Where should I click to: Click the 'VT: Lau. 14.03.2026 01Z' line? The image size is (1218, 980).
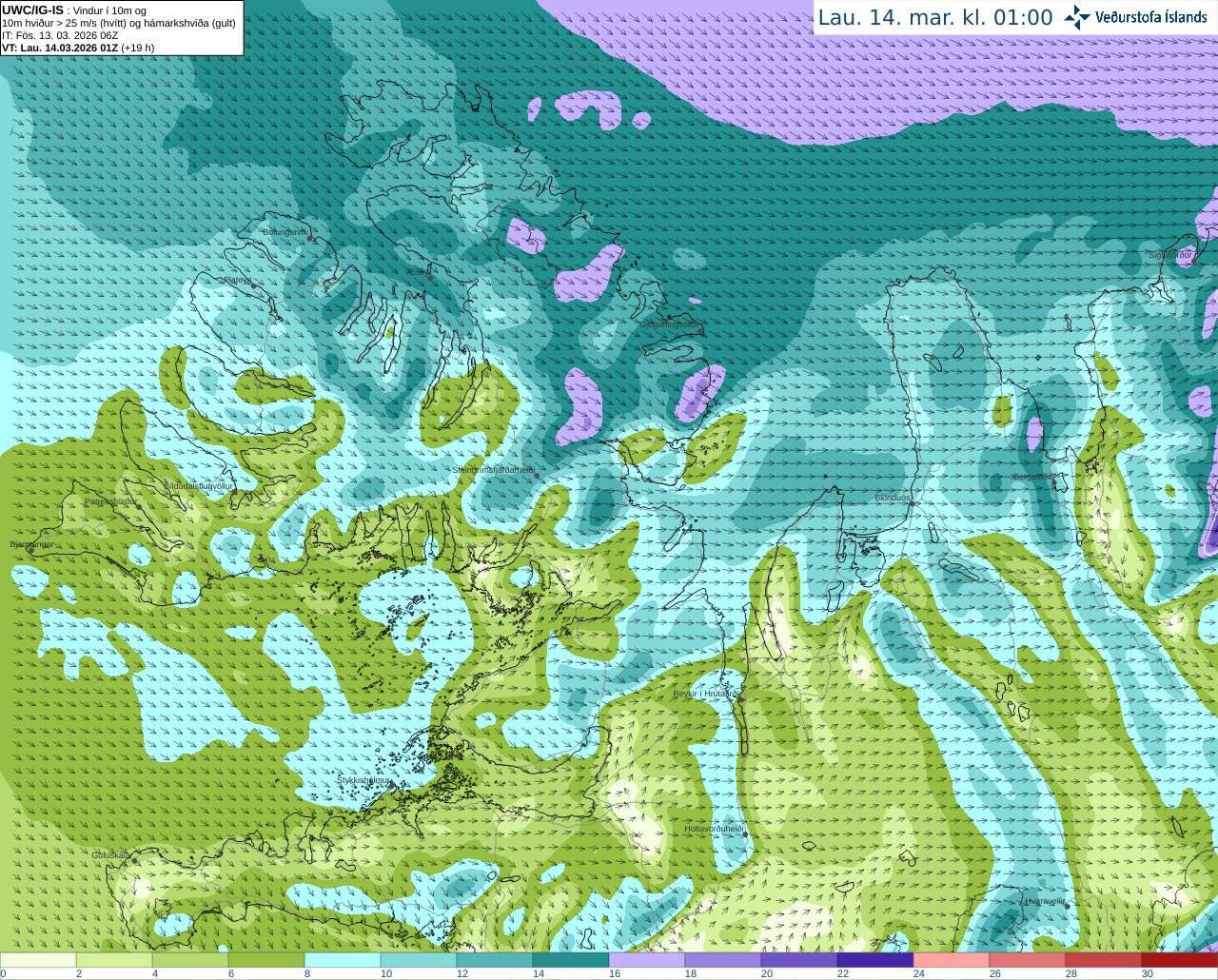tap(78, 48)
